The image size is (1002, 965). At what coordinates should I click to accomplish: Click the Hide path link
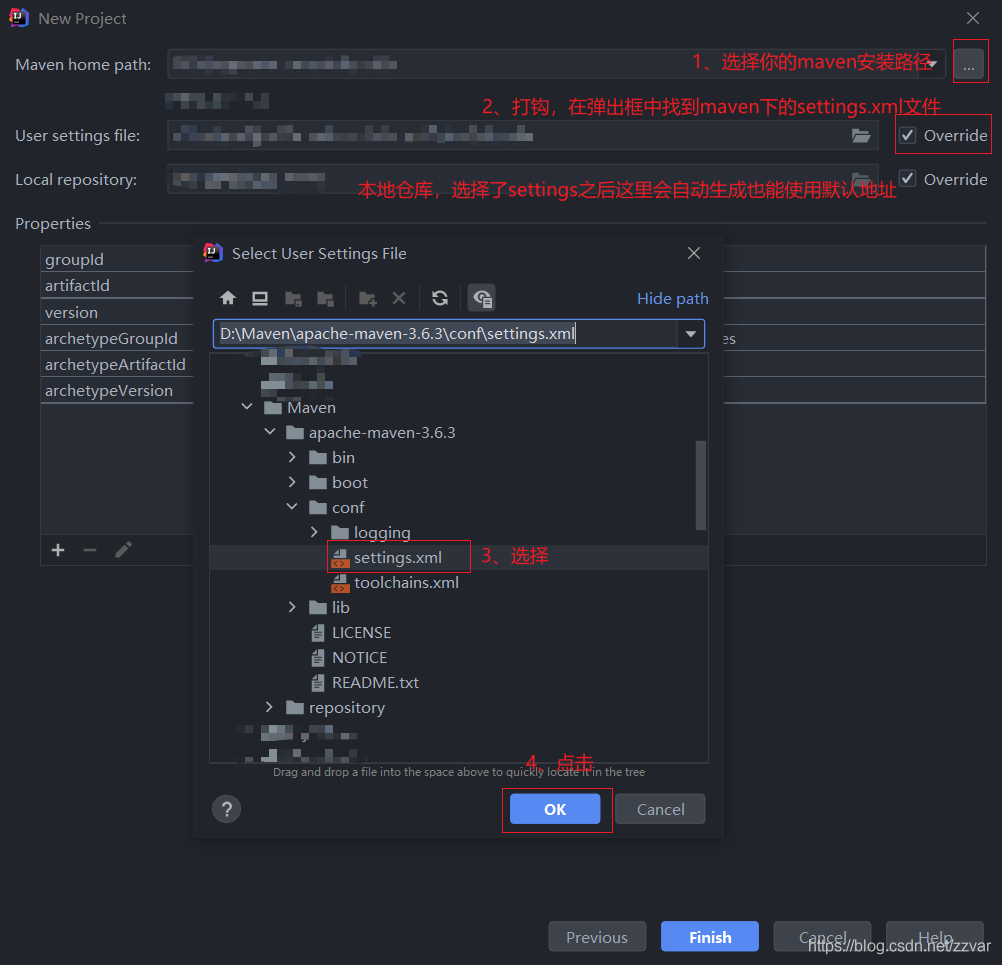pos(672,298)
